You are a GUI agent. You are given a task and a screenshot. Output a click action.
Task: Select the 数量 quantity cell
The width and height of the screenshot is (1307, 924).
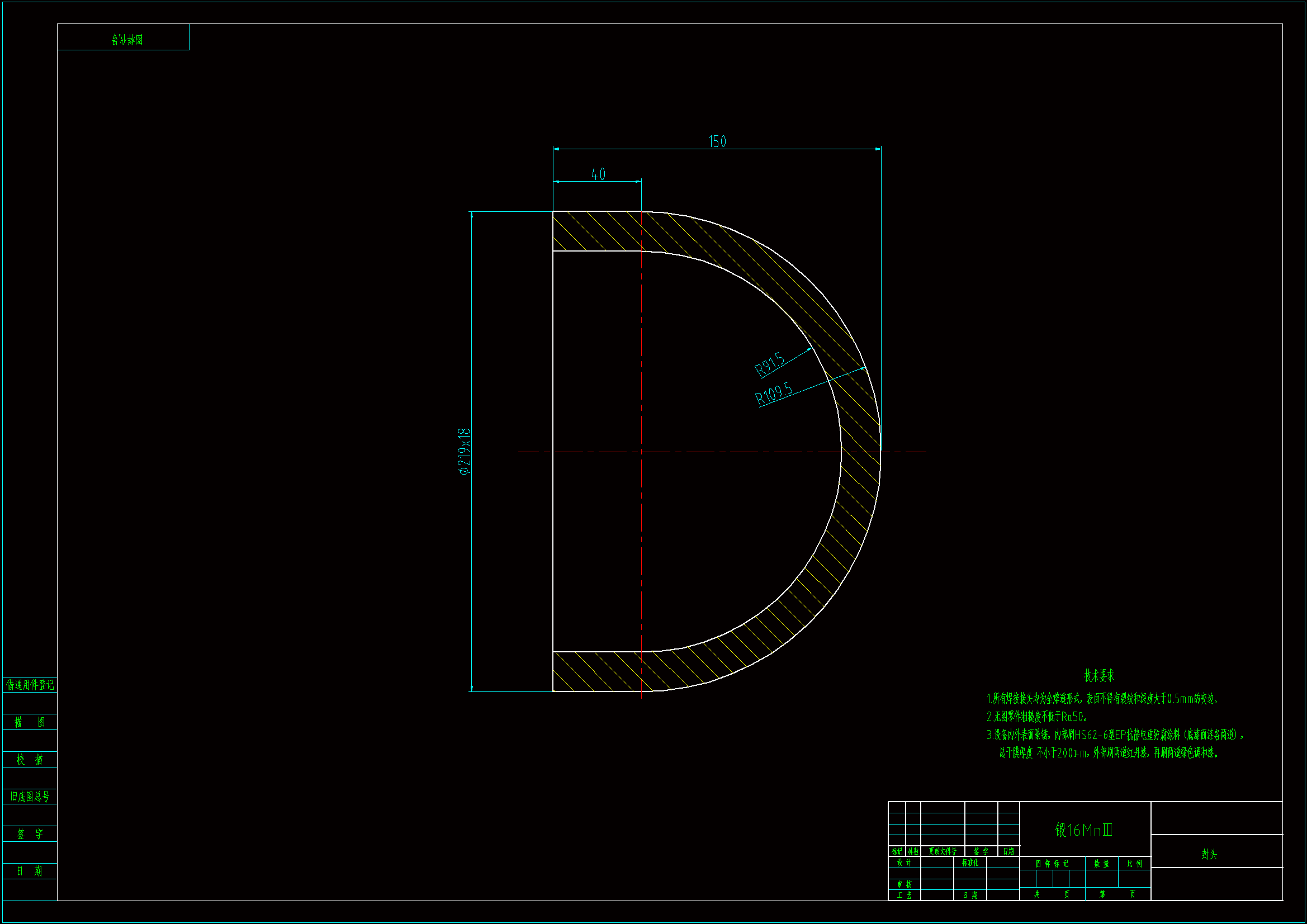[1101, 864]
